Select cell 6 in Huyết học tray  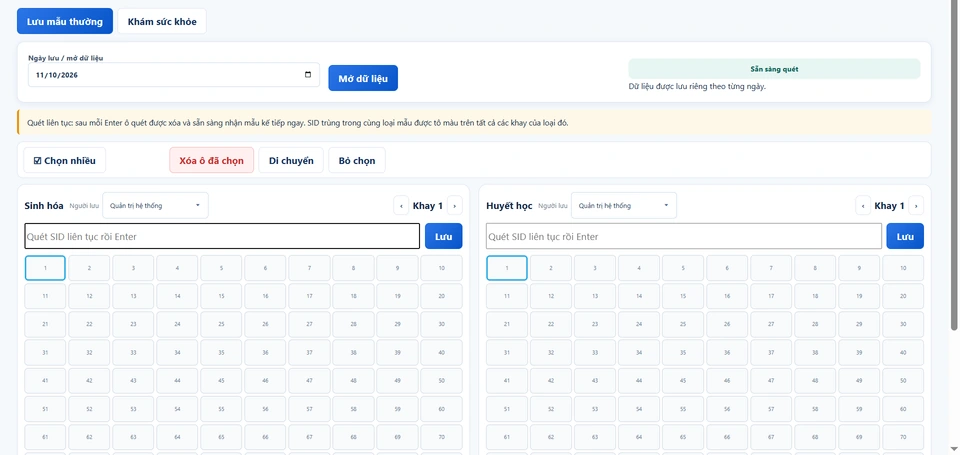point(727,268)
